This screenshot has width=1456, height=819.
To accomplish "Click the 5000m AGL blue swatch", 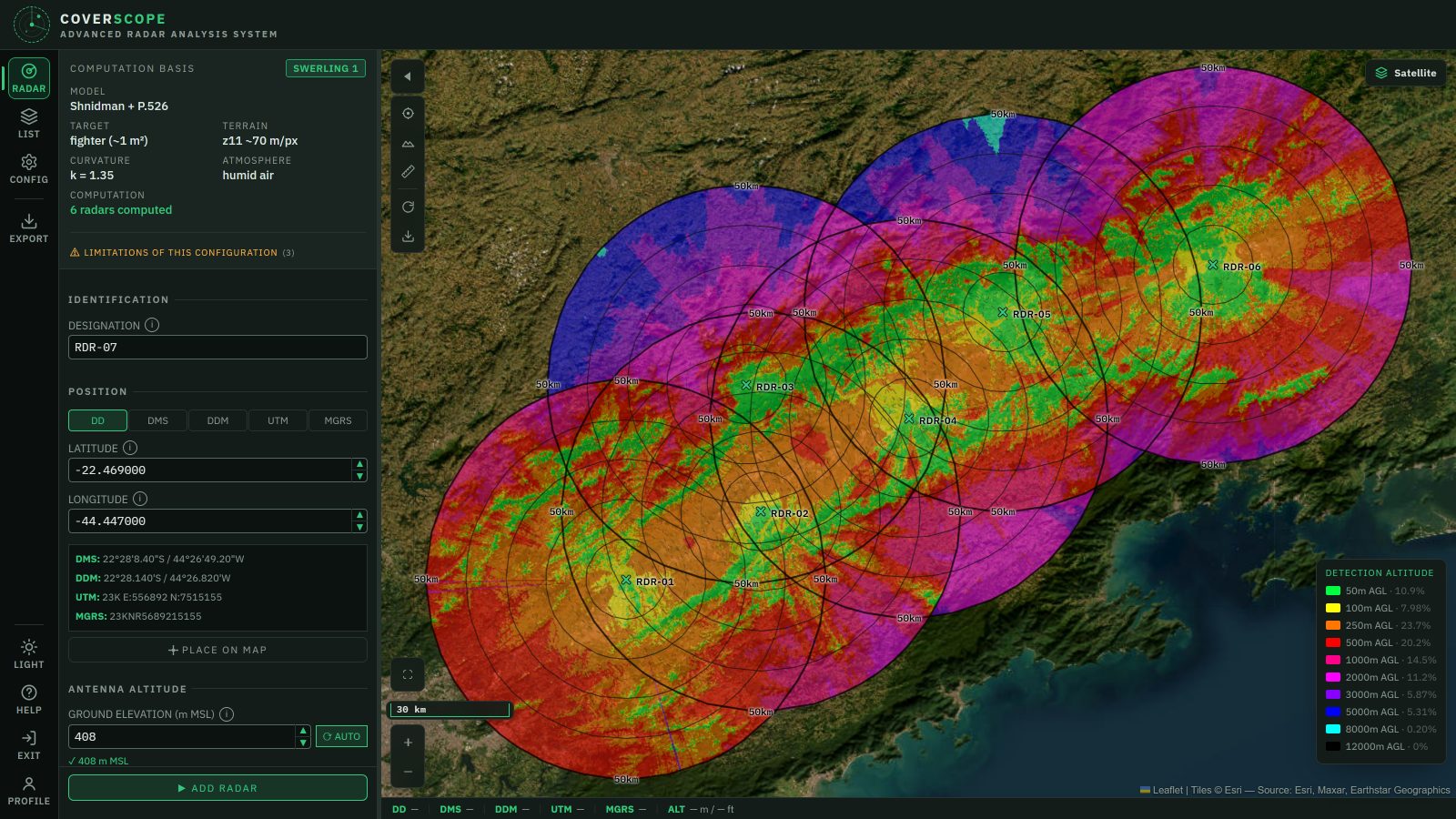I will coord(1333,712).
